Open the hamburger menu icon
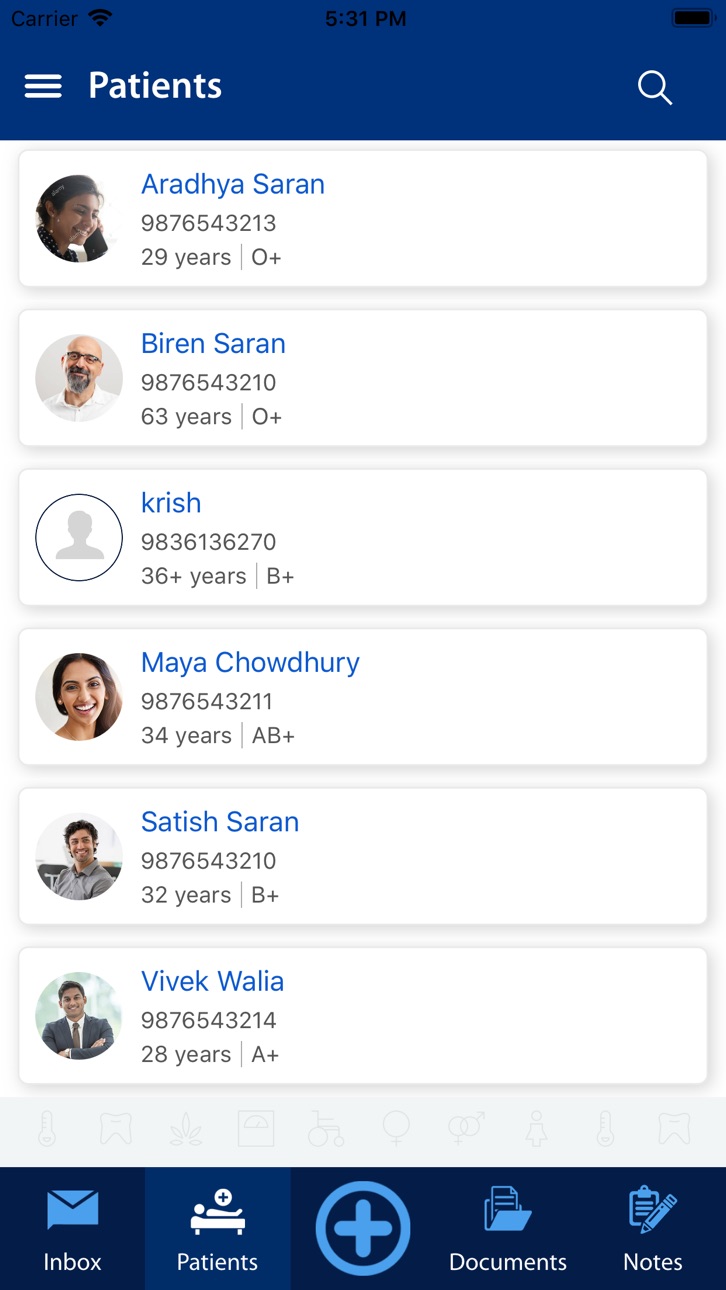The height and width of the screenshot is (1290, 726). coord(43,86)
